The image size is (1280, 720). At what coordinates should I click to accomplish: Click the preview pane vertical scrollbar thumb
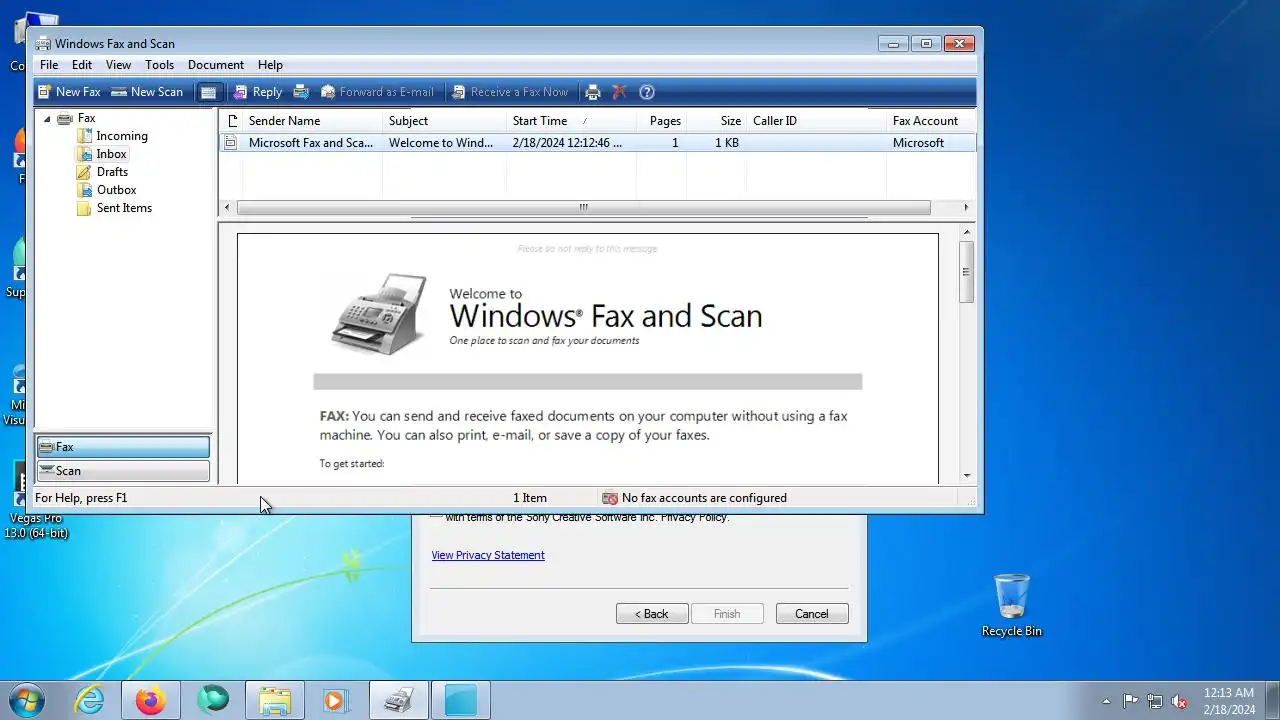click(x=967, y=271)
